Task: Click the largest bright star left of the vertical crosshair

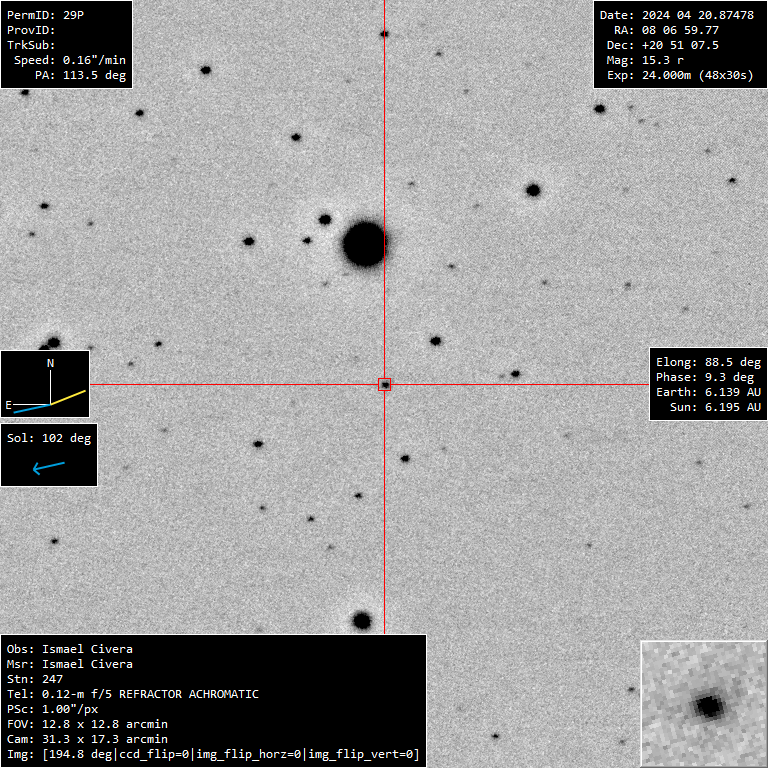Action: click(364, 244)
